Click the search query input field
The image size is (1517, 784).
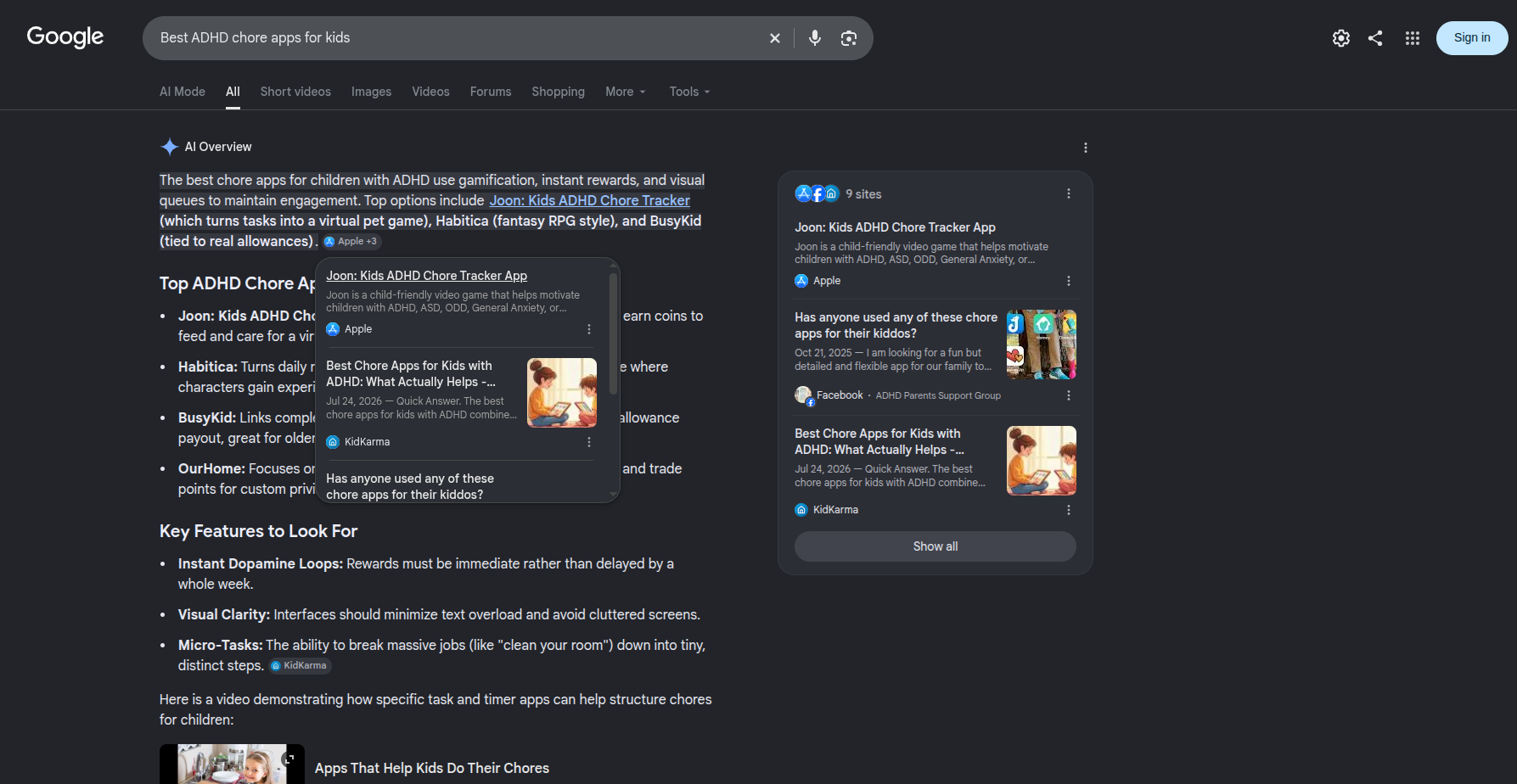click(455, 38)
